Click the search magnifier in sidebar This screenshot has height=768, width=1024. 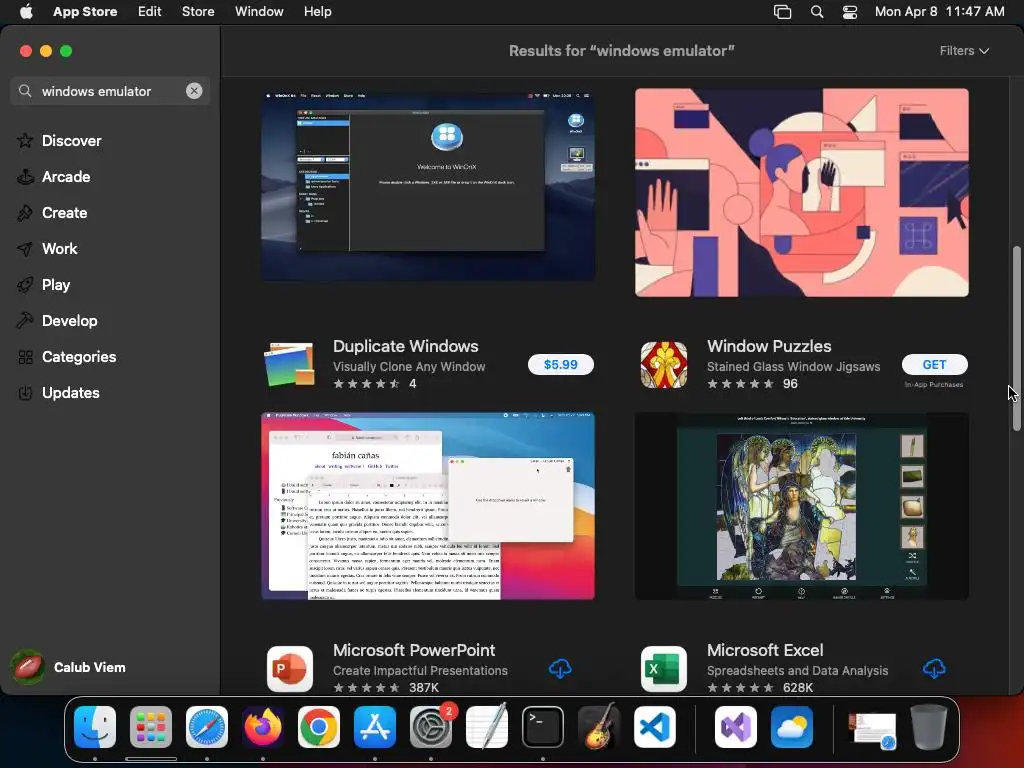click(x=25, y=91)
